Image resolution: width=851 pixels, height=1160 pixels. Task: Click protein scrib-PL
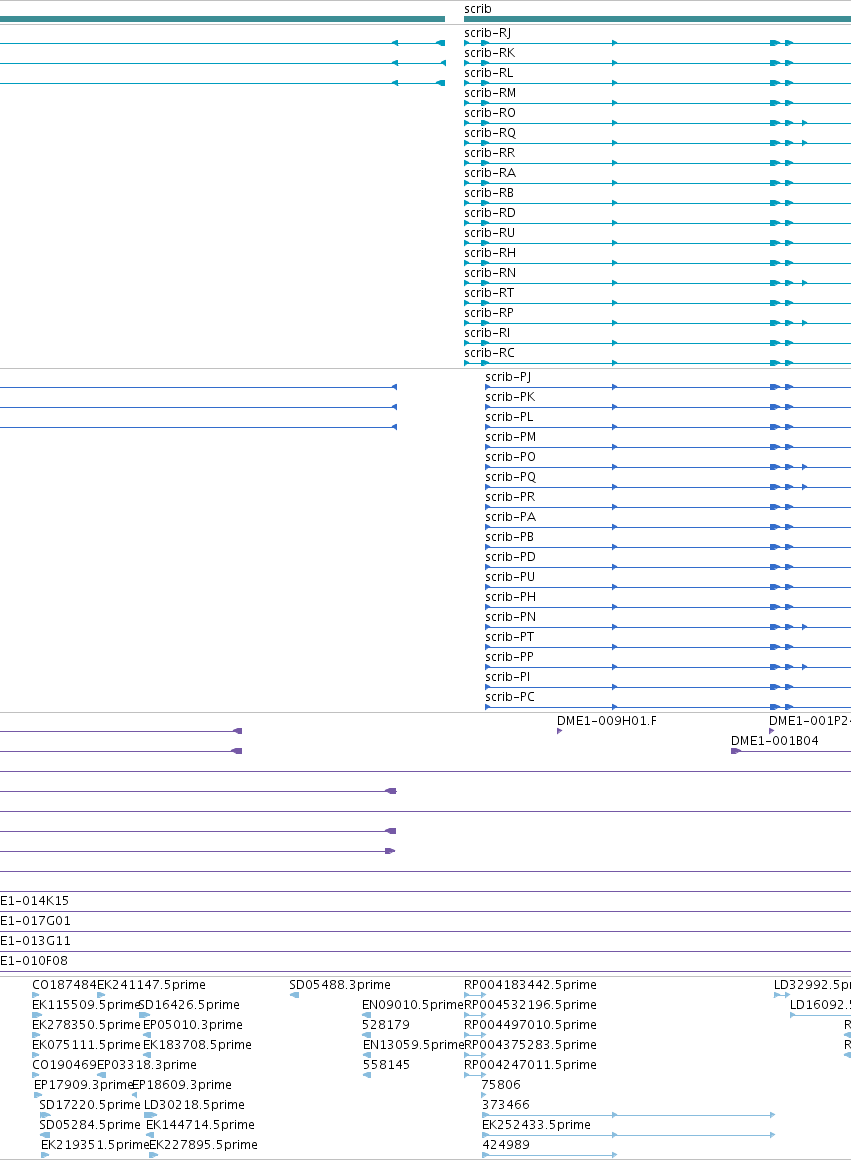[509, 417]
